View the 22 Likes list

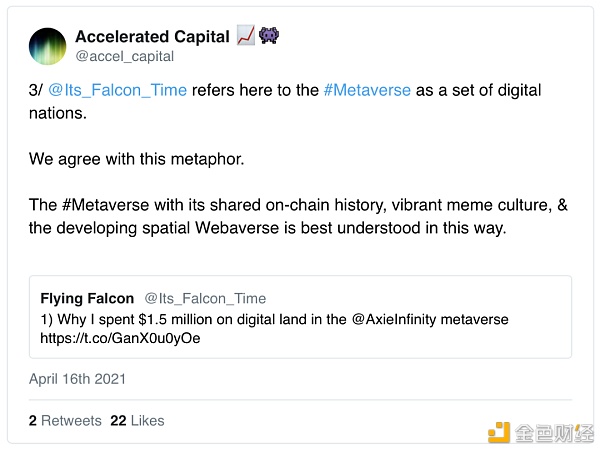[137, 421]
